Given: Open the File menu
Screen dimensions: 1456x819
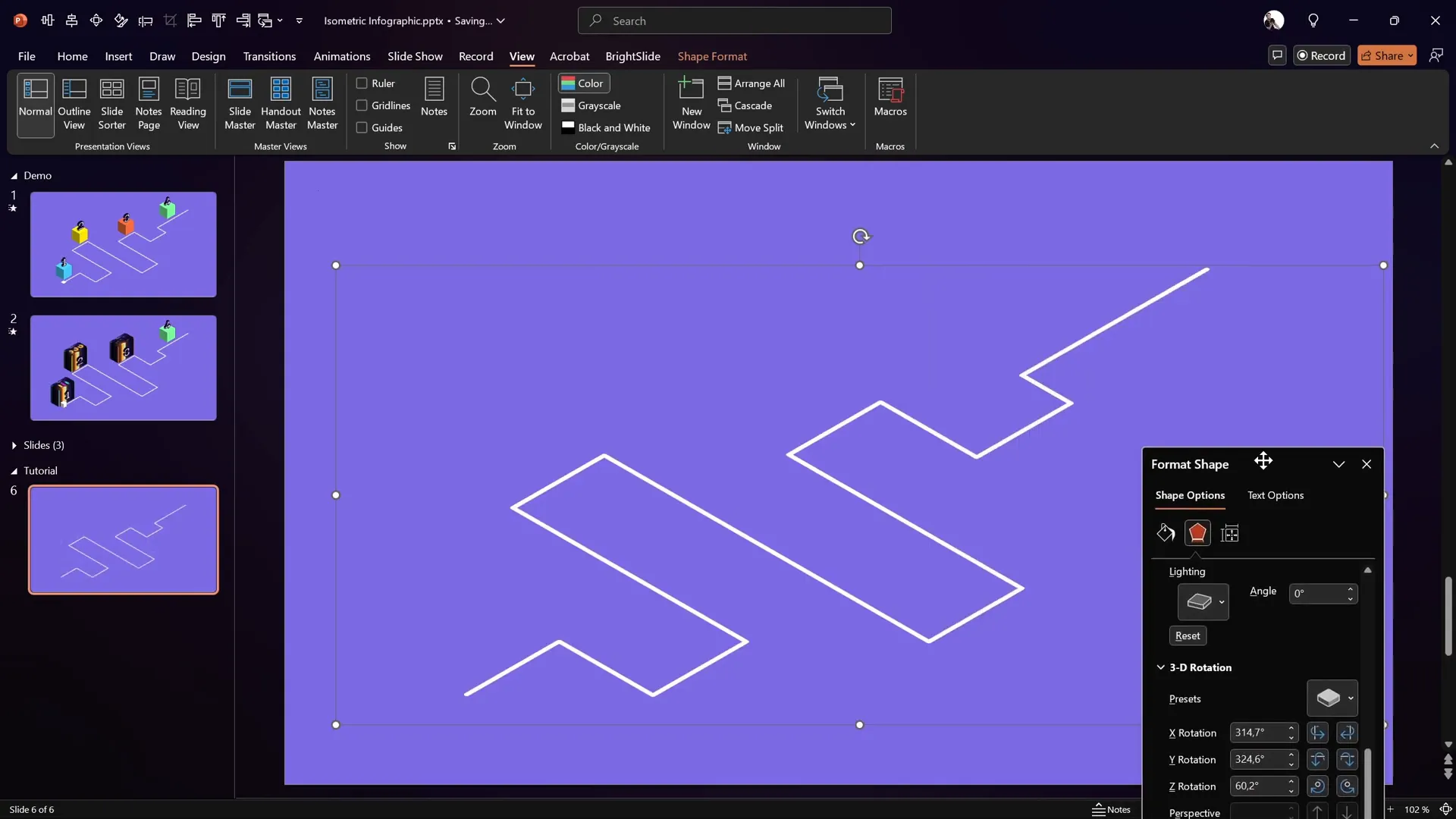Looking at the screenshot, I should coord(27,56).
